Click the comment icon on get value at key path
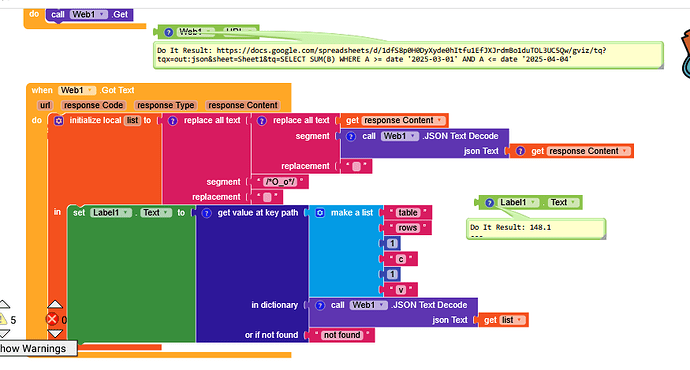690x370 pixels. pos(206,213)
